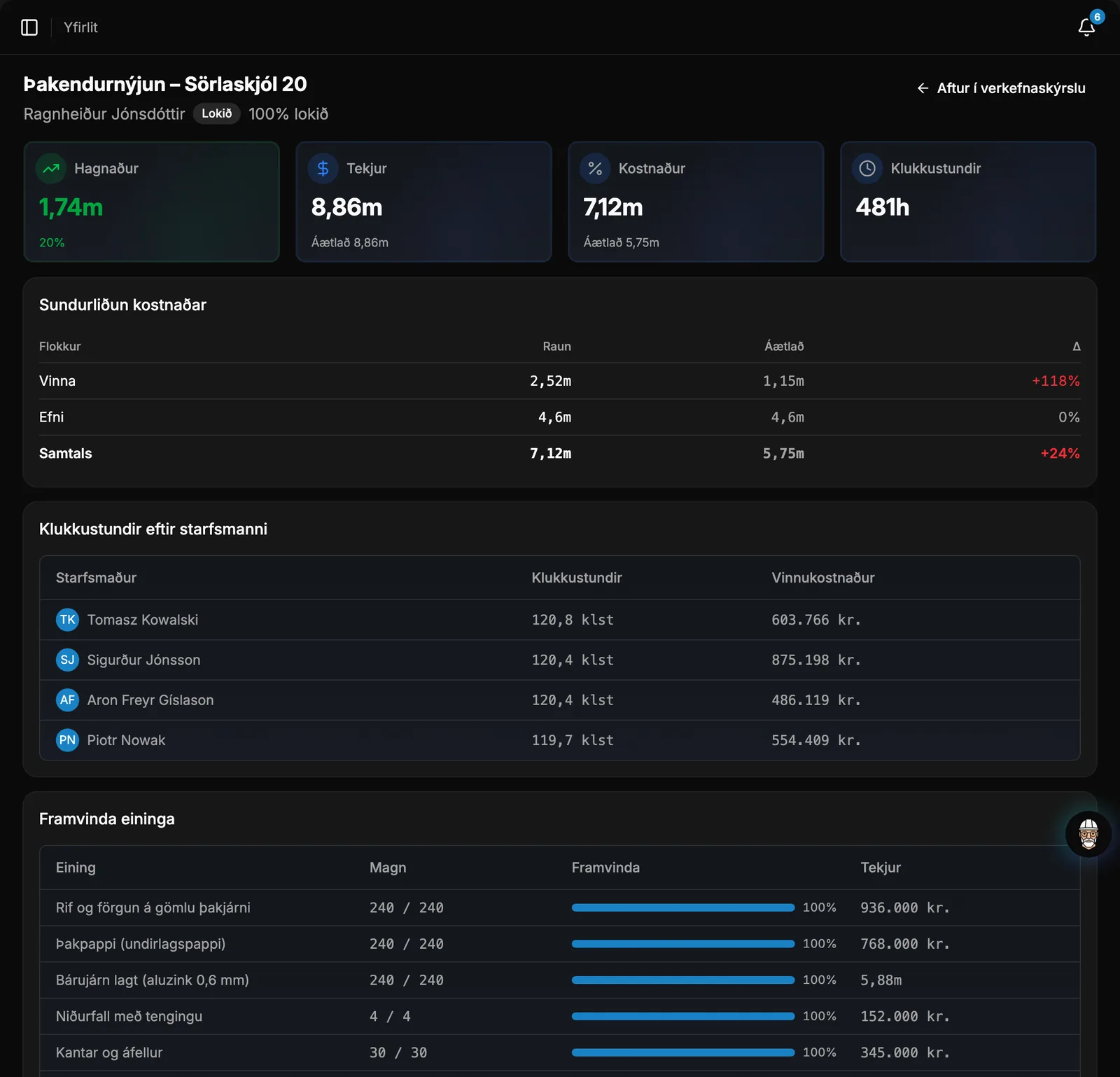Click the Kostnaður percent icon
Image resolution: width=1120 pixels, height=1077 pixels.
click(595, 168)
